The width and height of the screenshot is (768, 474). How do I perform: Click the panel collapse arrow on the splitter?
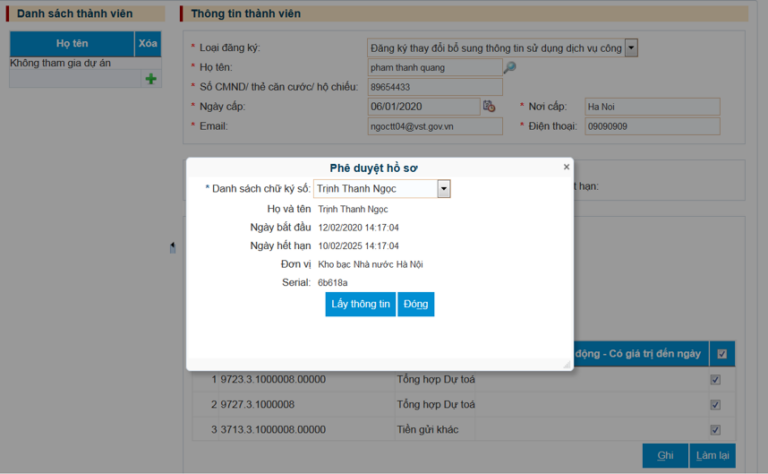click(172, 247)
